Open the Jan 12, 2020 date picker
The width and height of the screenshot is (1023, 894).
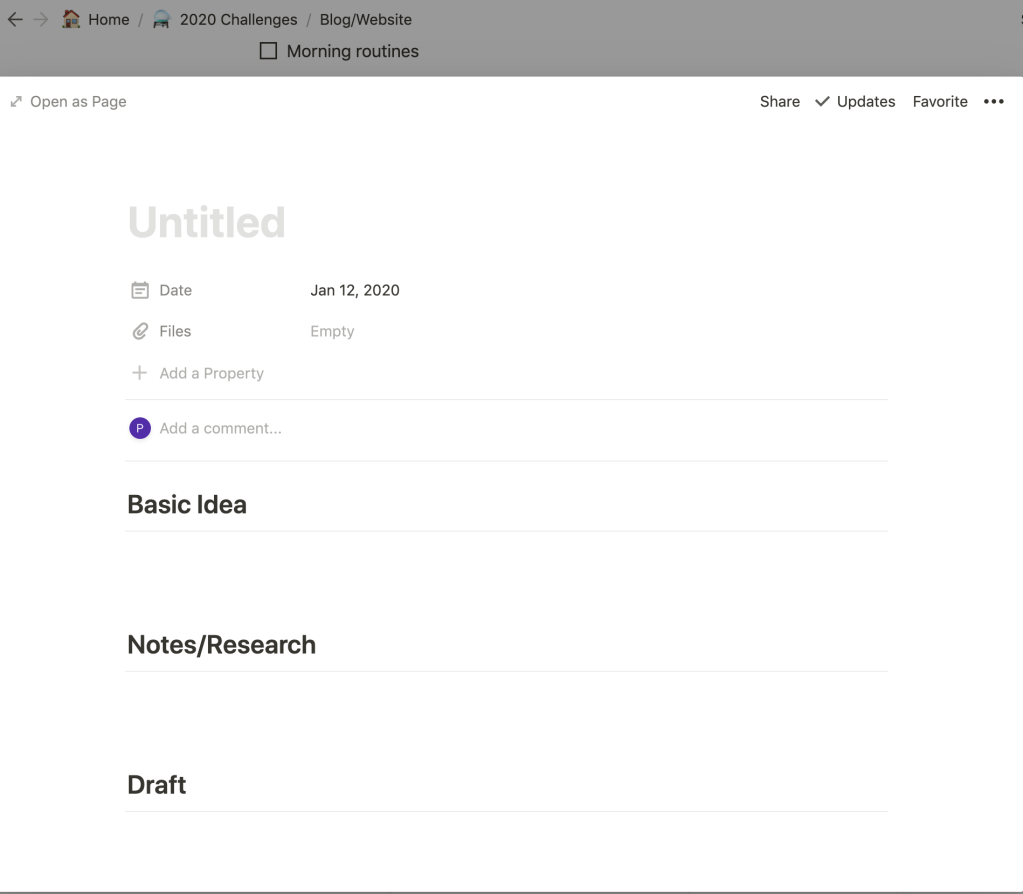coord(355,291)
